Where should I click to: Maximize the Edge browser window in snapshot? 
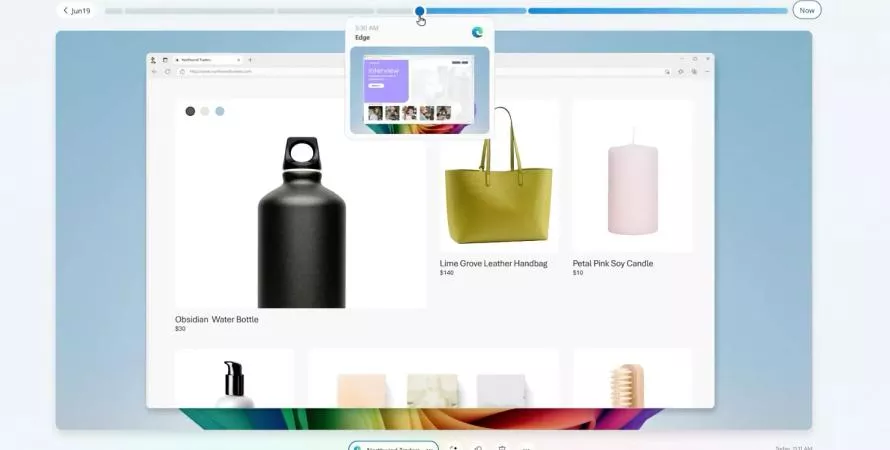pyautogui.click(x=695, y=59)
